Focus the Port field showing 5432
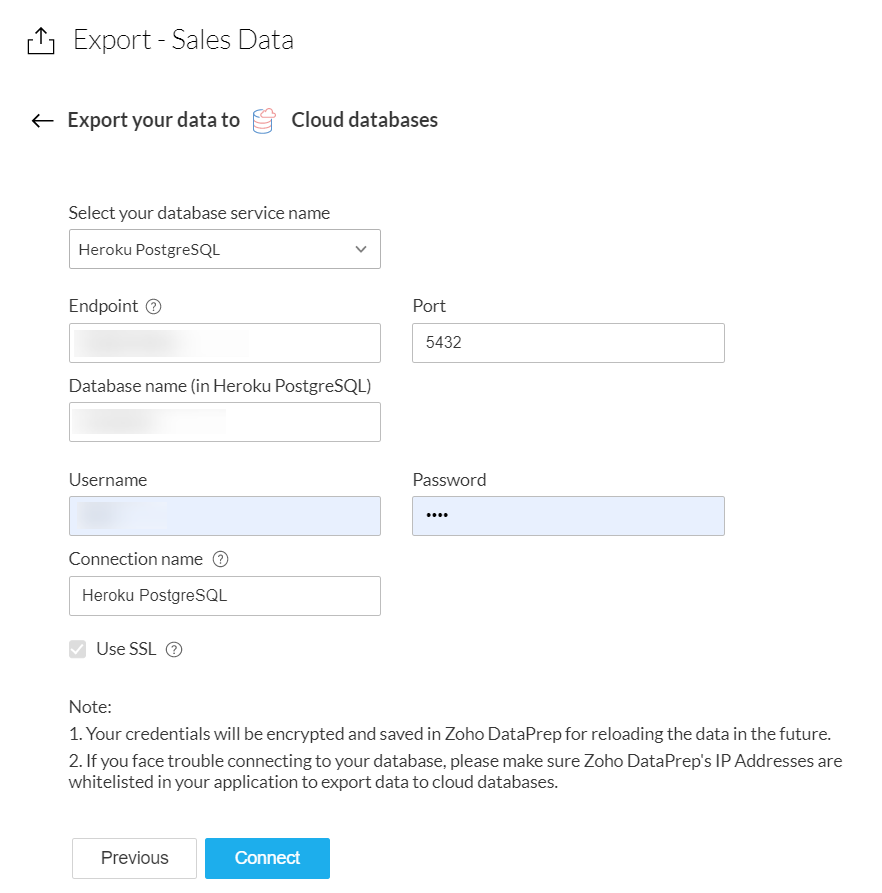Viewport: 882px width, 893px height. coord(568,343)
